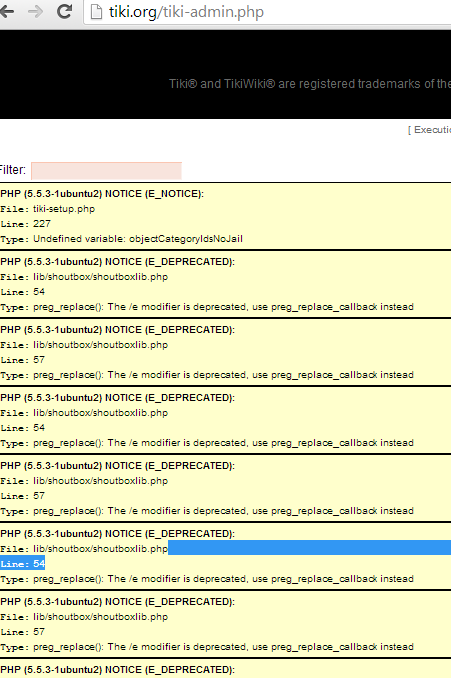Click the partially visible notice header at bottom
This screenshot has width=451, height=678.
coord(118,670)
